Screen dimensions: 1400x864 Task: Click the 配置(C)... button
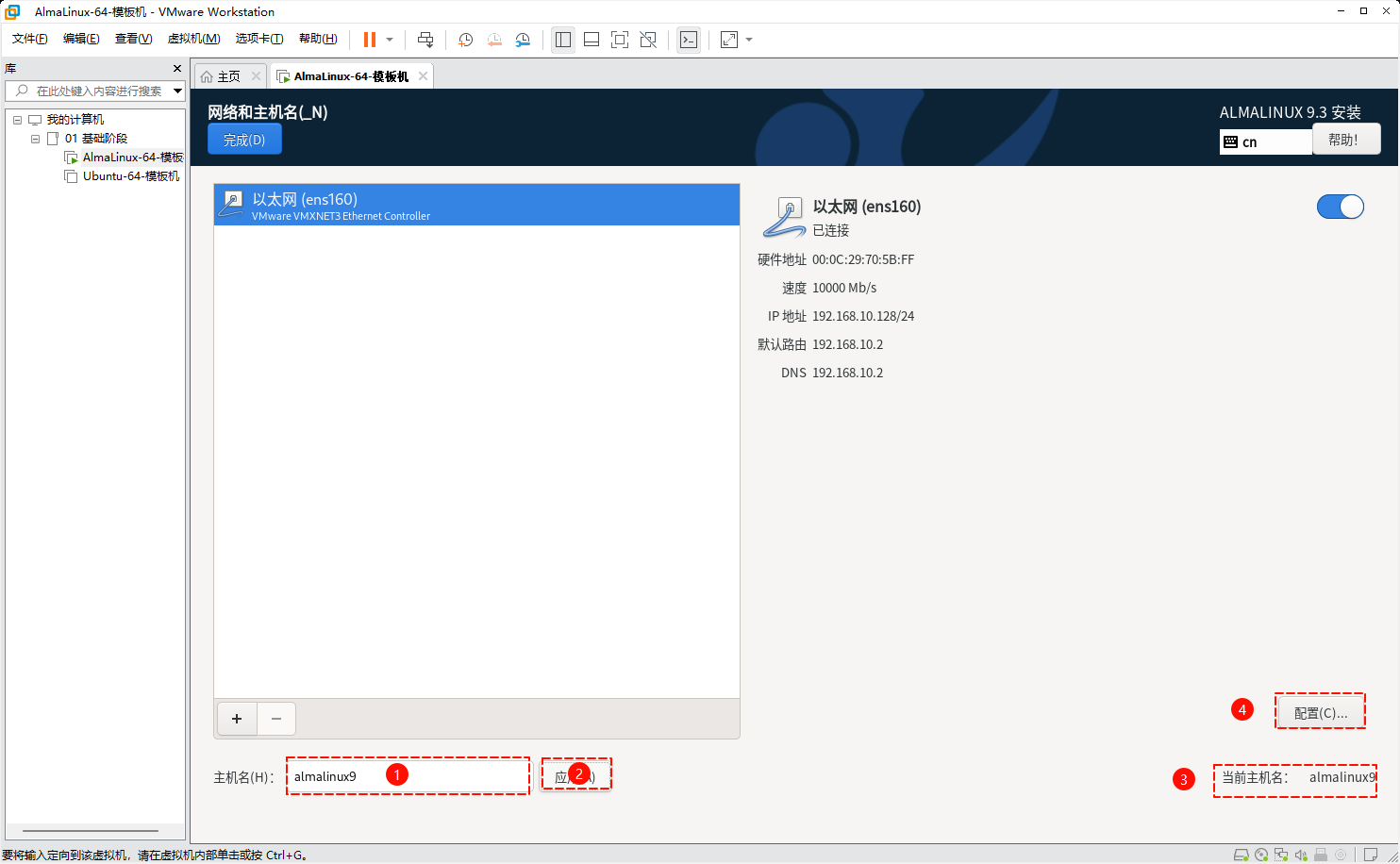point(1320,712)
